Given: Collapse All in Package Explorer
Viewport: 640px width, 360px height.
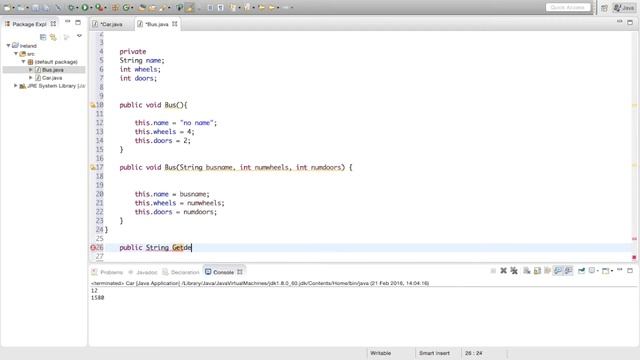Looking at the screenshot, I should [43, 37].
